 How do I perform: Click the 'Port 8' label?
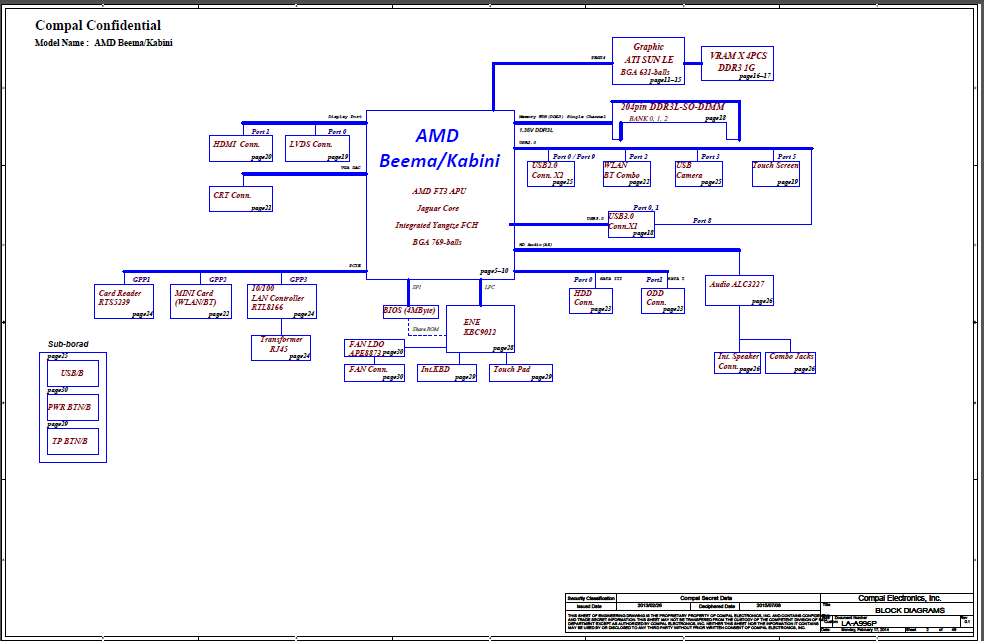702,220
